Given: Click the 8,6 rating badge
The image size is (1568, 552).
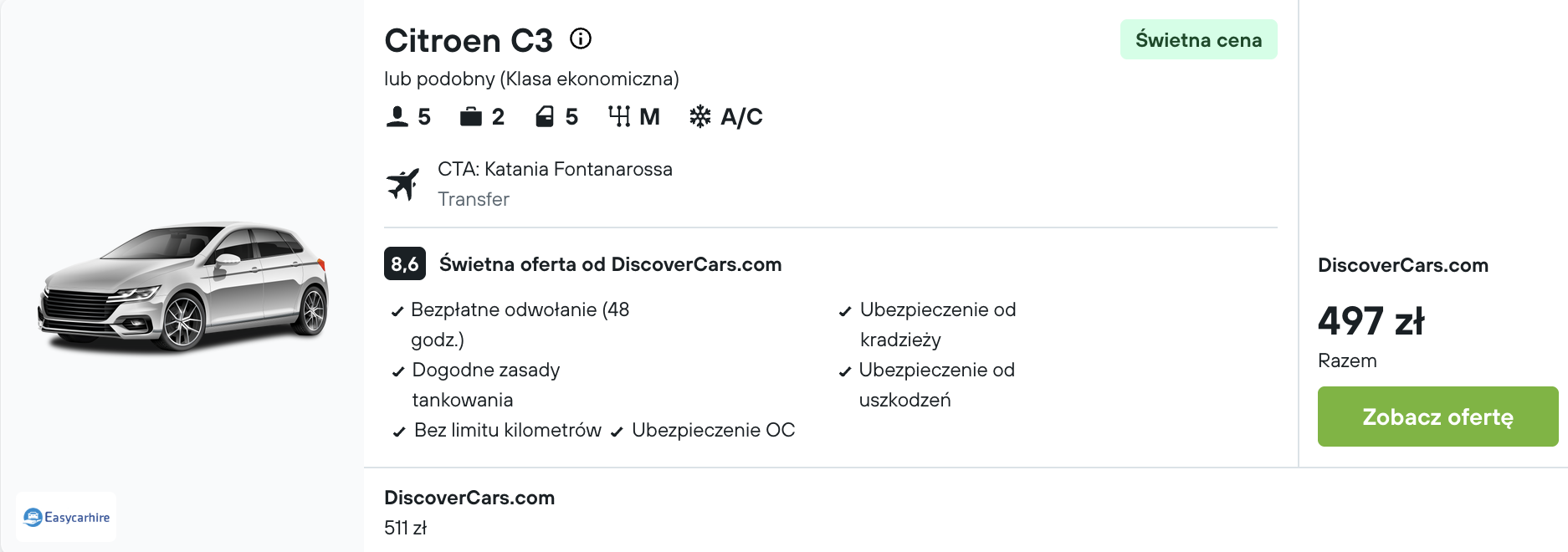Looking at the screenshot, I should (405, 263).
